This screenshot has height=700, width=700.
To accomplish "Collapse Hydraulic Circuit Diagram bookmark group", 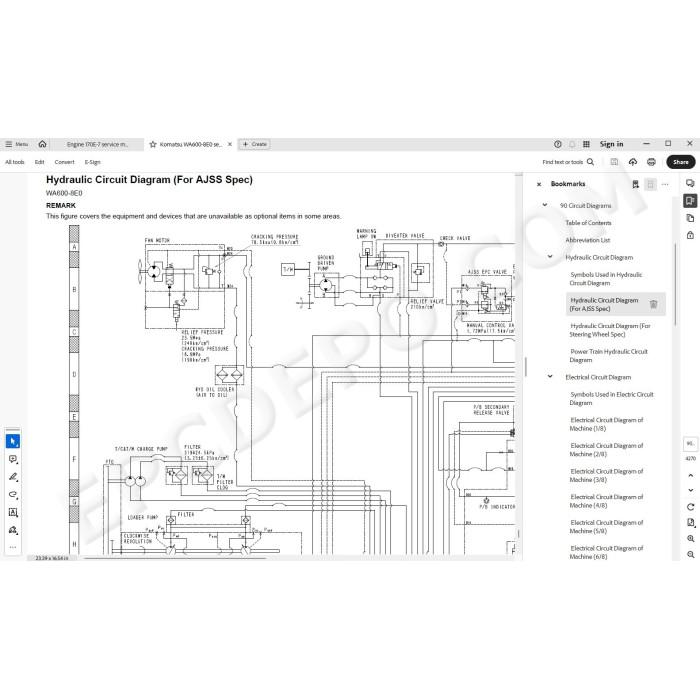I will 550,257.
